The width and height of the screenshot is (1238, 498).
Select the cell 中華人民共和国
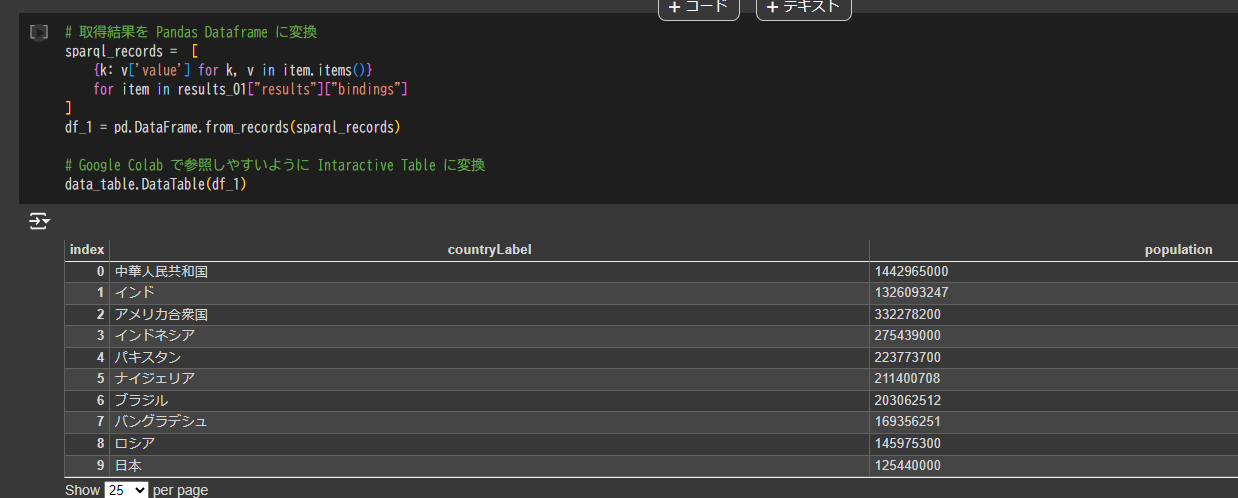point(489,271)
